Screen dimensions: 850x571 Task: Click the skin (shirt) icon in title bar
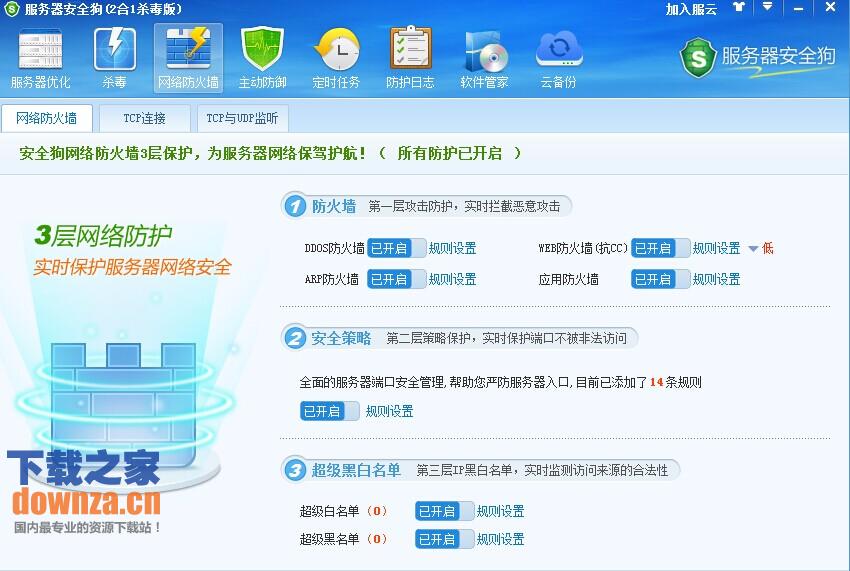[x=739, y=8]
